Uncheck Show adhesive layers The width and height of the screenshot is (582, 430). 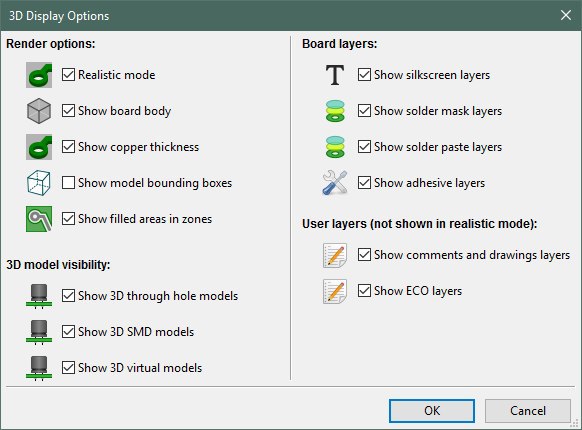point(364,183)
